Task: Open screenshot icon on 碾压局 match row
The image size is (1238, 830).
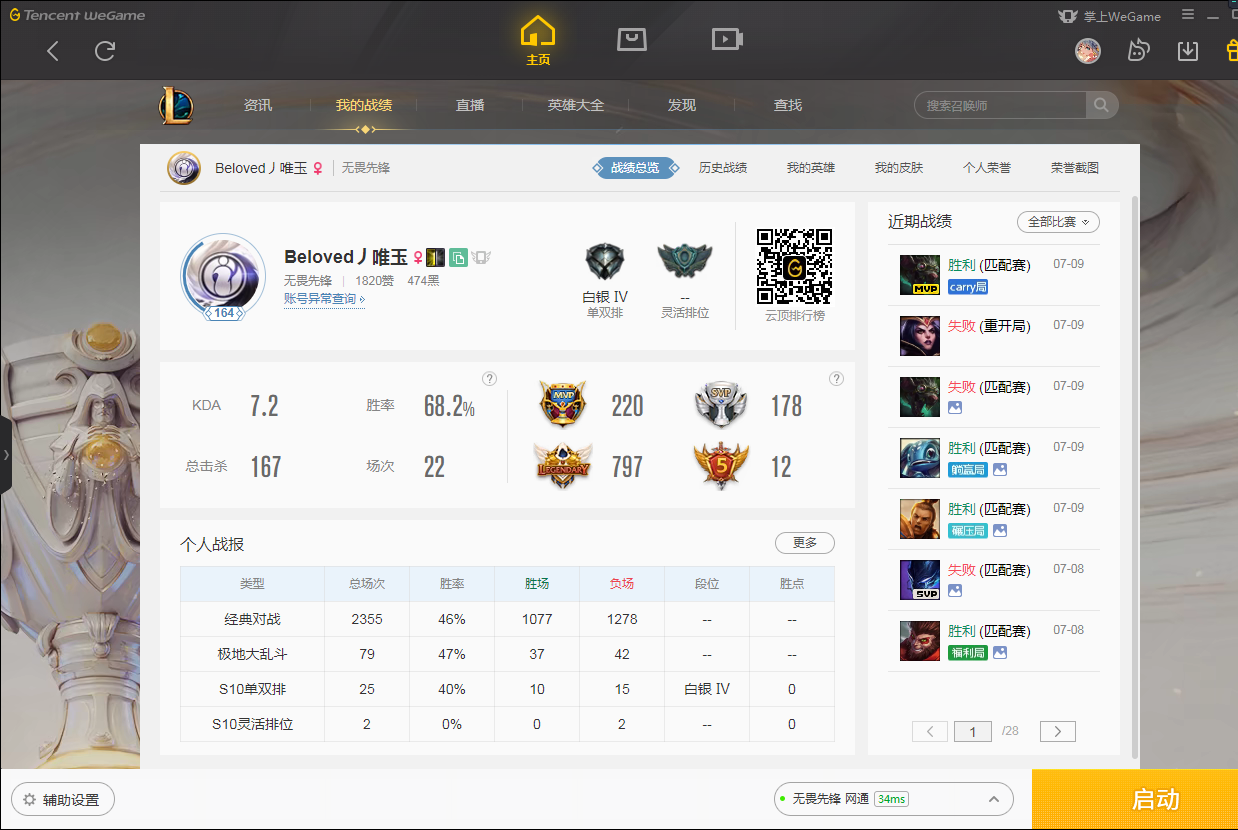Action: (x=1000, y=531)
